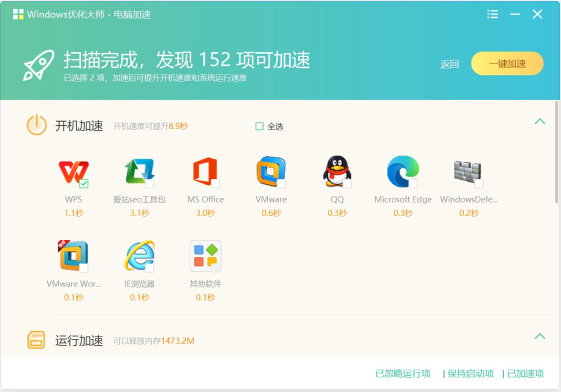This screenshot has height=392, width=561.
Task: Click the IE浏览器 icon
Action: click(x=140, y=256)
